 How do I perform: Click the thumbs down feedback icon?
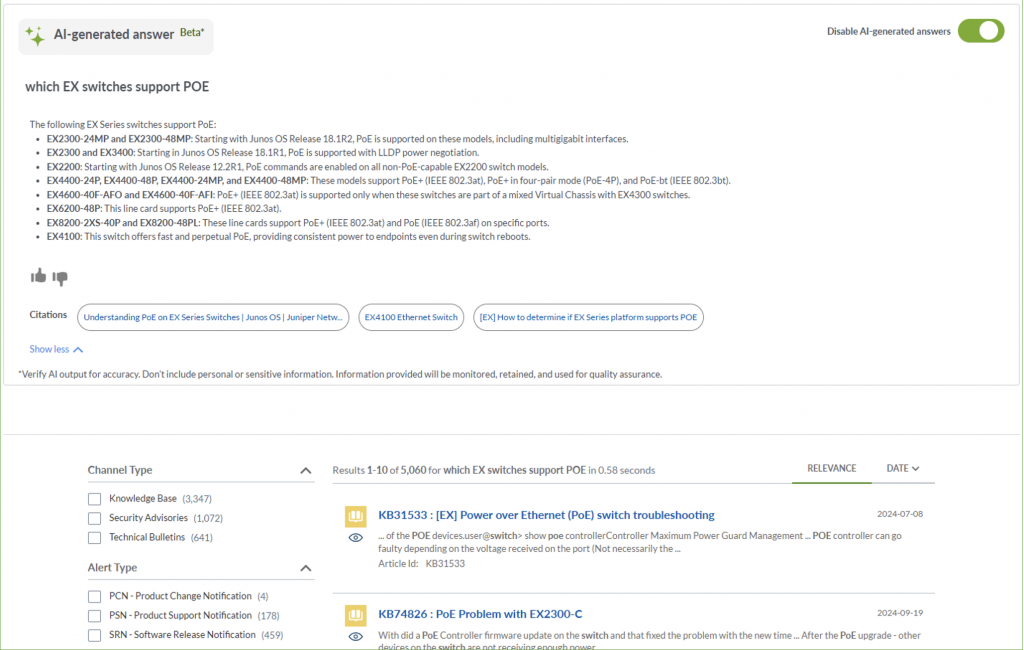coord(60,277)
